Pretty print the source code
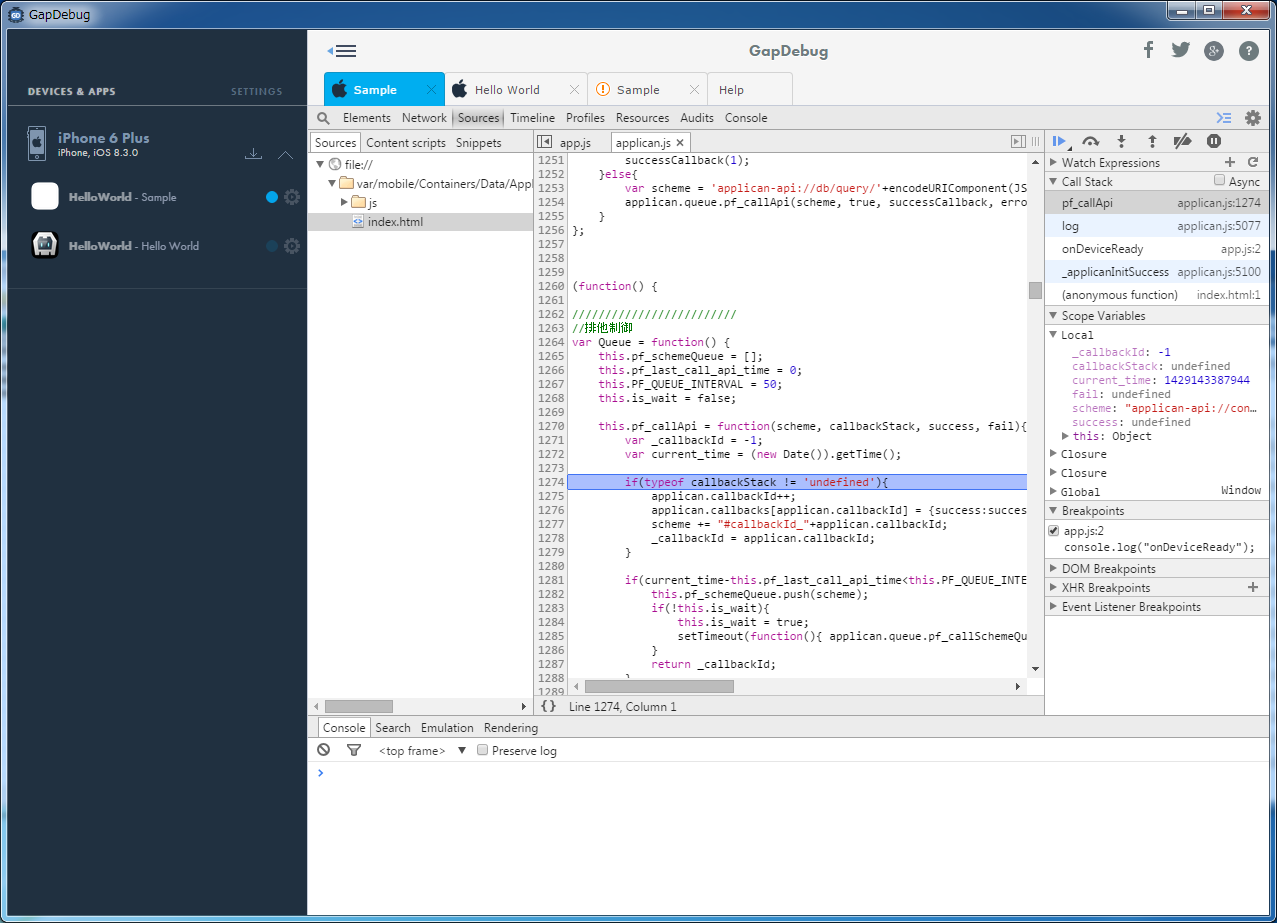The width and height of the screenshot is (1277, 923). pyautogui.click(x=548, y=706)
